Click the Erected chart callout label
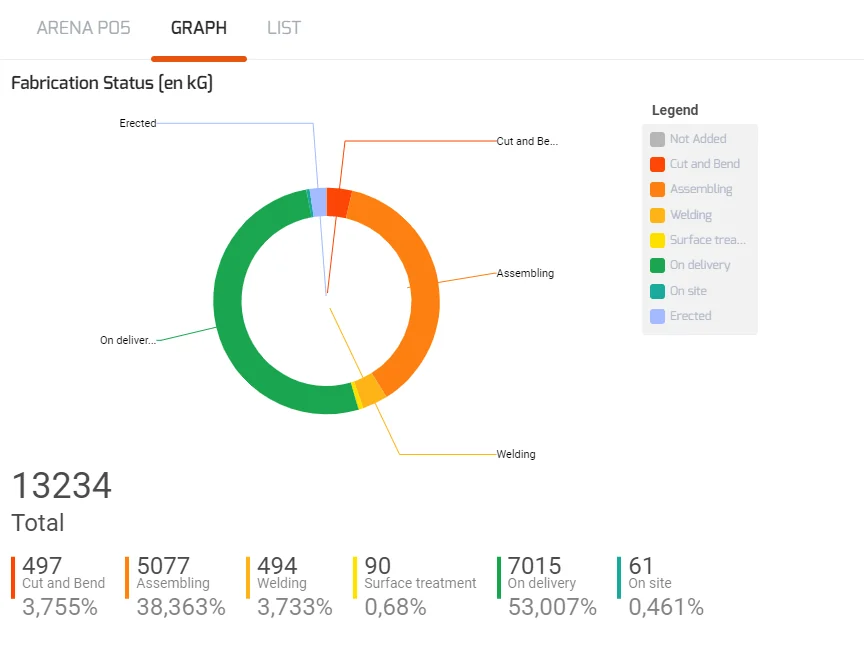This screenshot has height=658, width=864. coord(138,123)
